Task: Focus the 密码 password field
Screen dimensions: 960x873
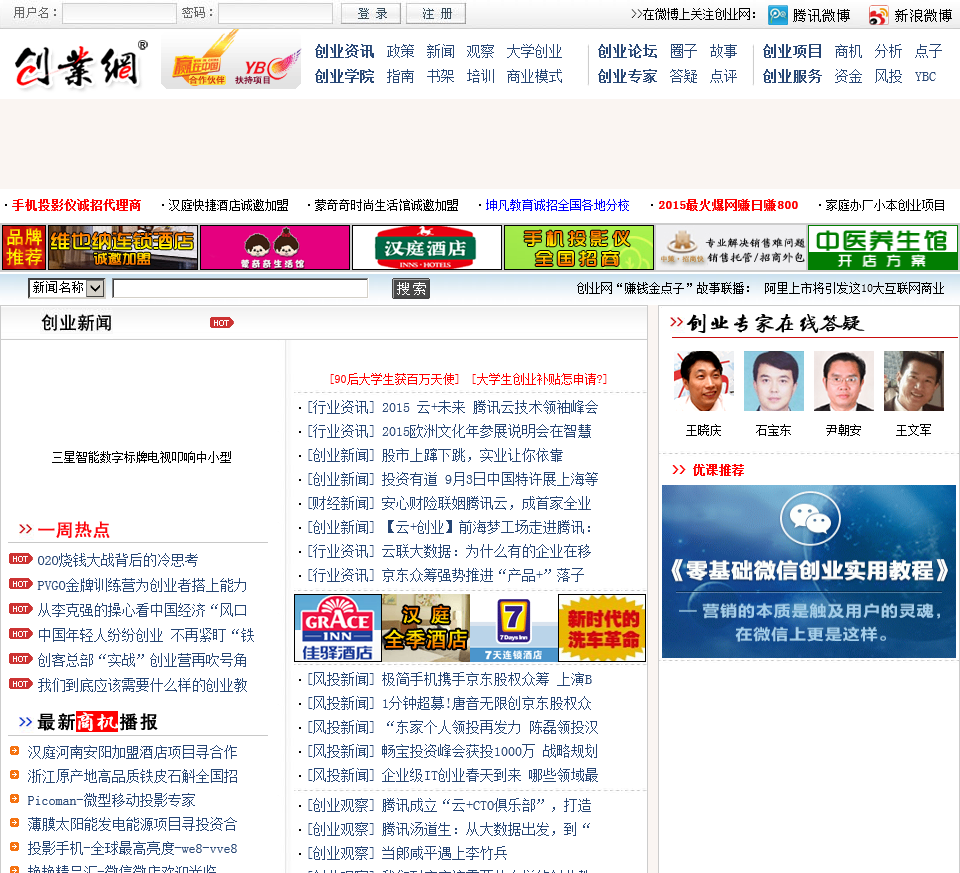Action: [x=276, y=13]
